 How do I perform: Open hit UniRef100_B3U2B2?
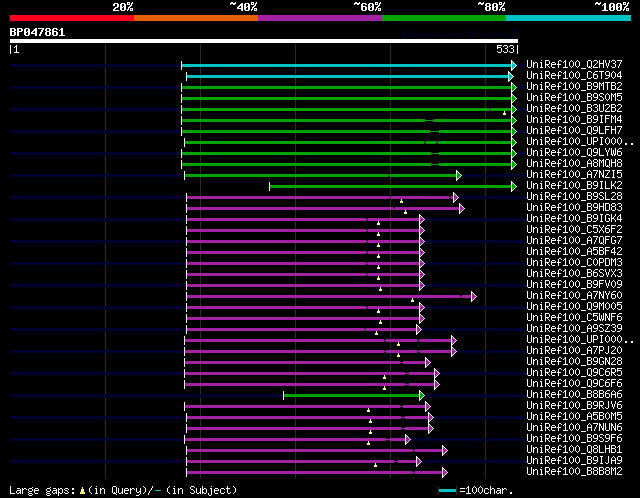pyautogui.click(x=574, y=108)
